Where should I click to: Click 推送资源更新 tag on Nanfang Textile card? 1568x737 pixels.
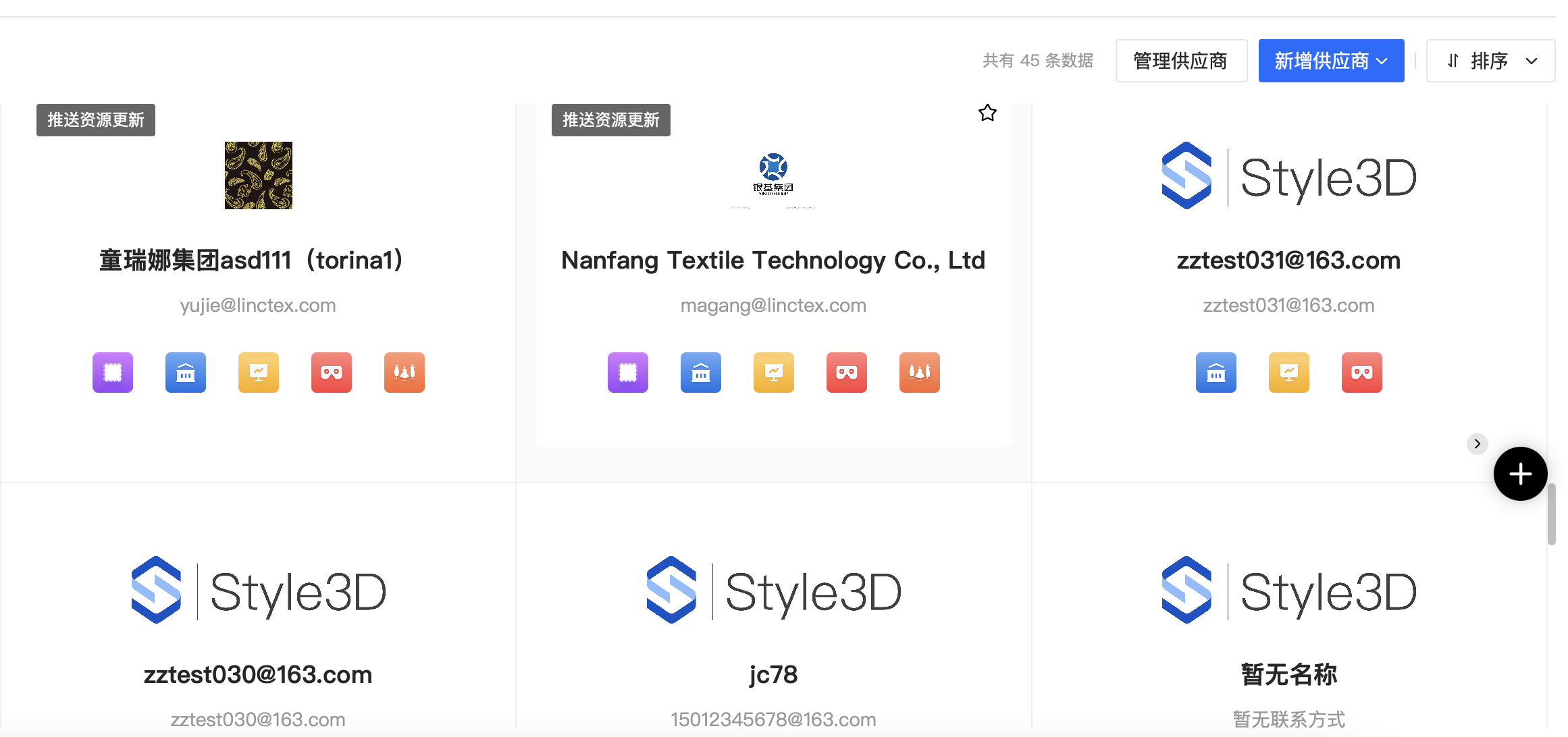(610, 120)
